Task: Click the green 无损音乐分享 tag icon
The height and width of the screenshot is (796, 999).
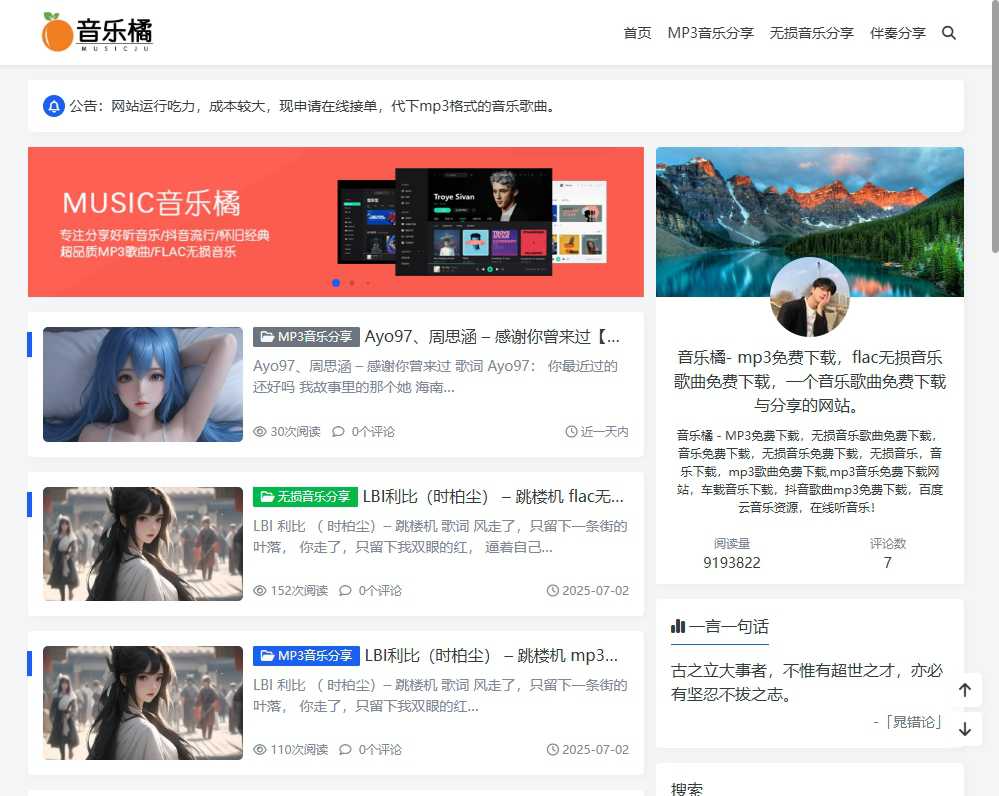Action: [267, 496]
